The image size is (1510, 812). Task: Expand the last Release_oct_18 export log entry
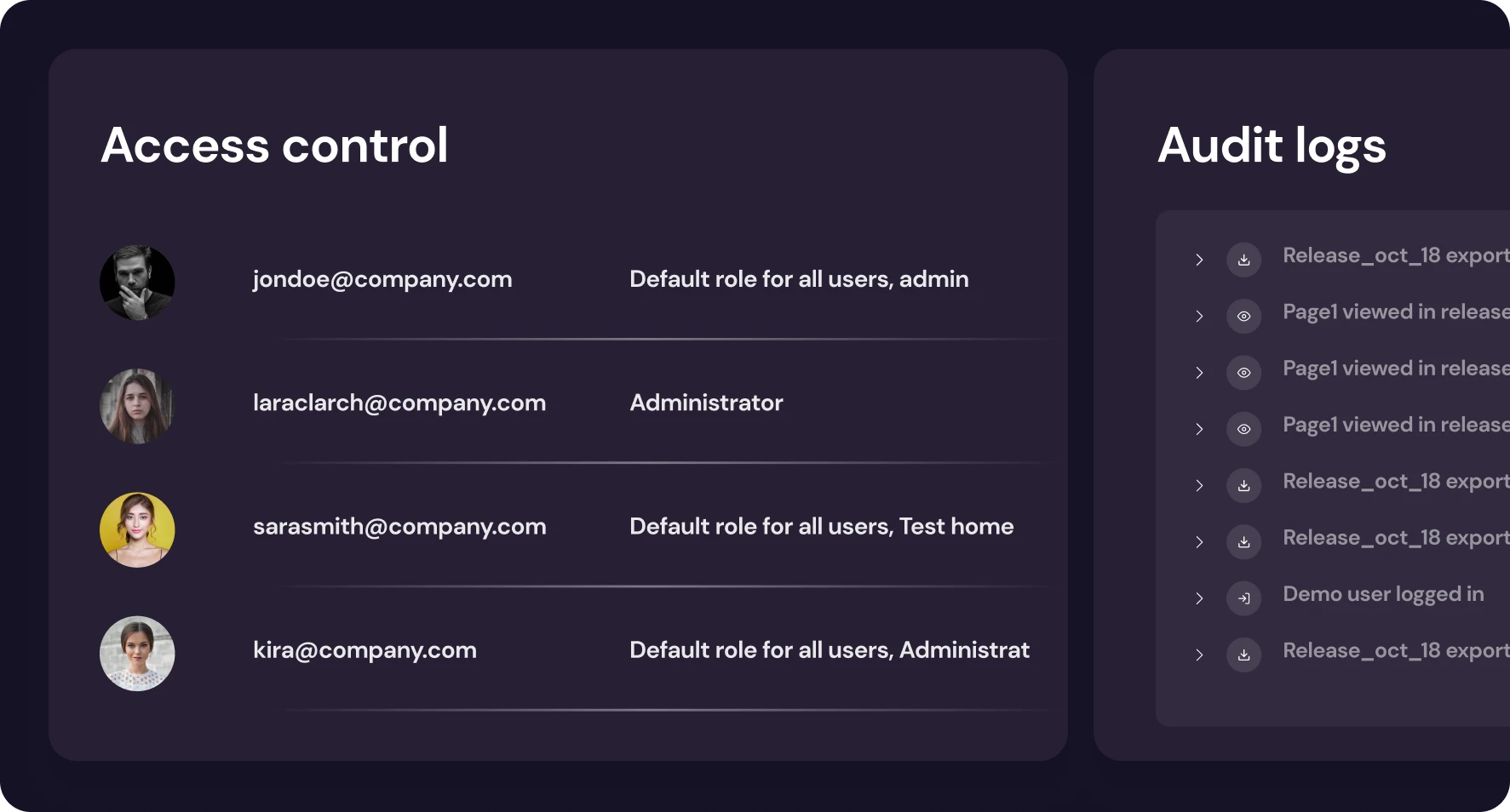[1199, 655]
